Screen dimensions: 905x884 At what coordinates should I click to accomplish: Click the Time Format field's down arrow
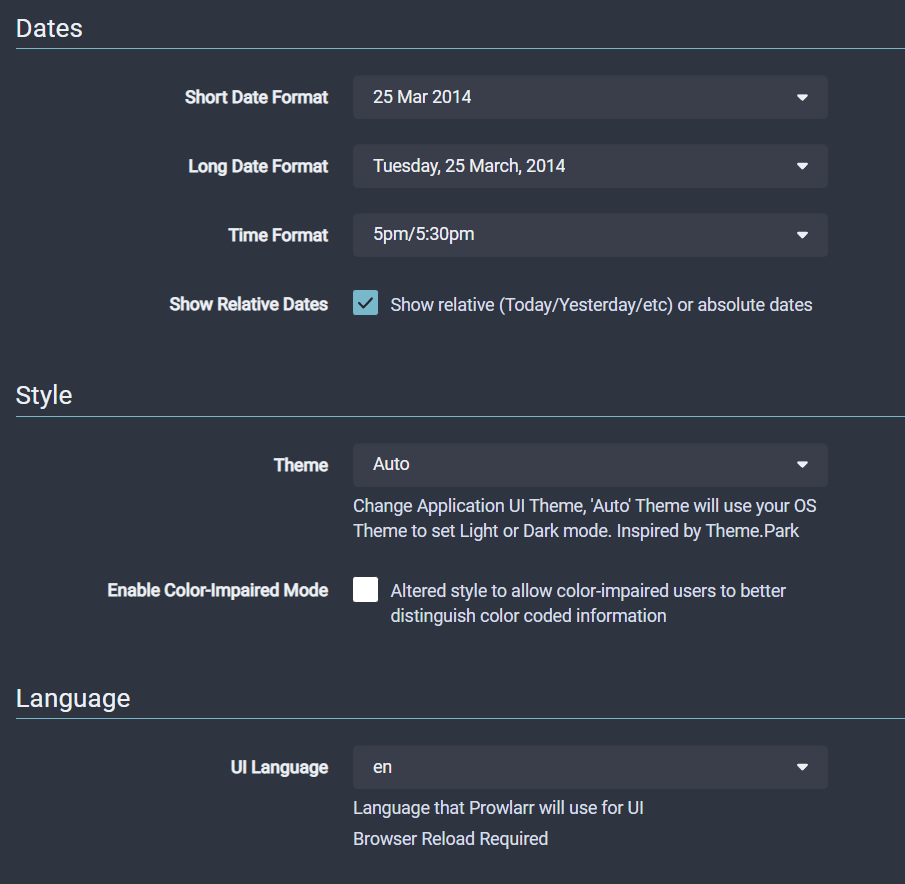pyautogui.click(x=802, y=235)
